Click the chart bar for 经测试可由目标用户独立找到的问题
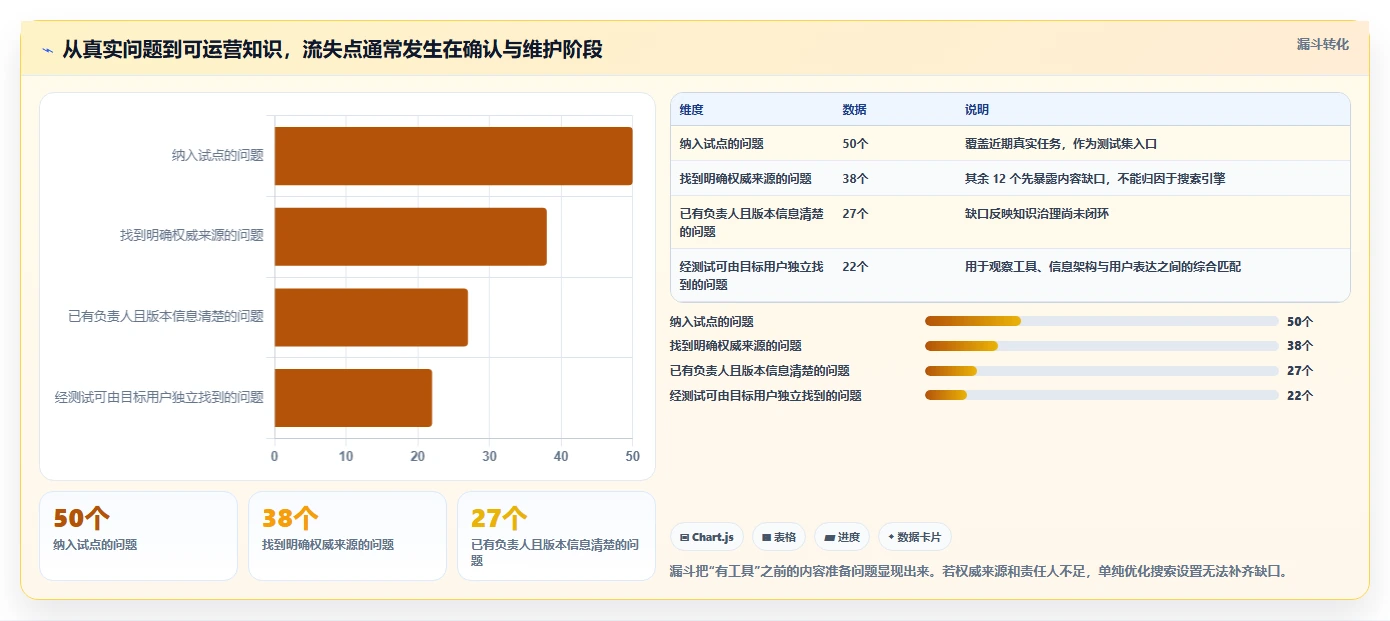This screenshot has height=621, width=1390. (353, 398)
